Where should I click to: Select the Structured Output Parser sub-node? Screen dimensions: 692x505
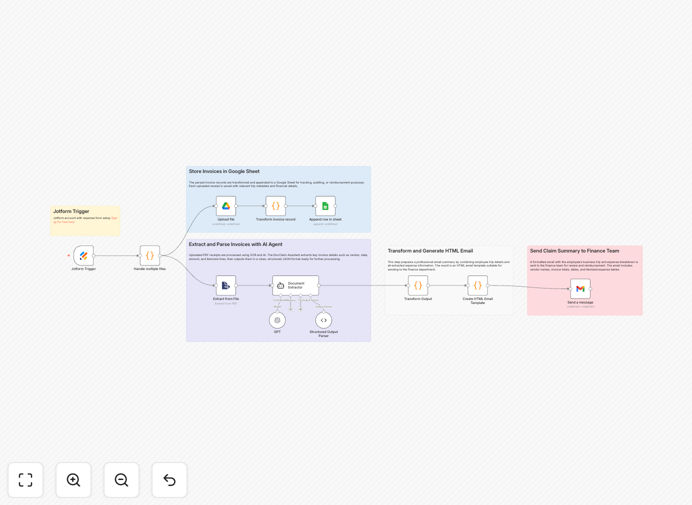click(x=323, y=320)
